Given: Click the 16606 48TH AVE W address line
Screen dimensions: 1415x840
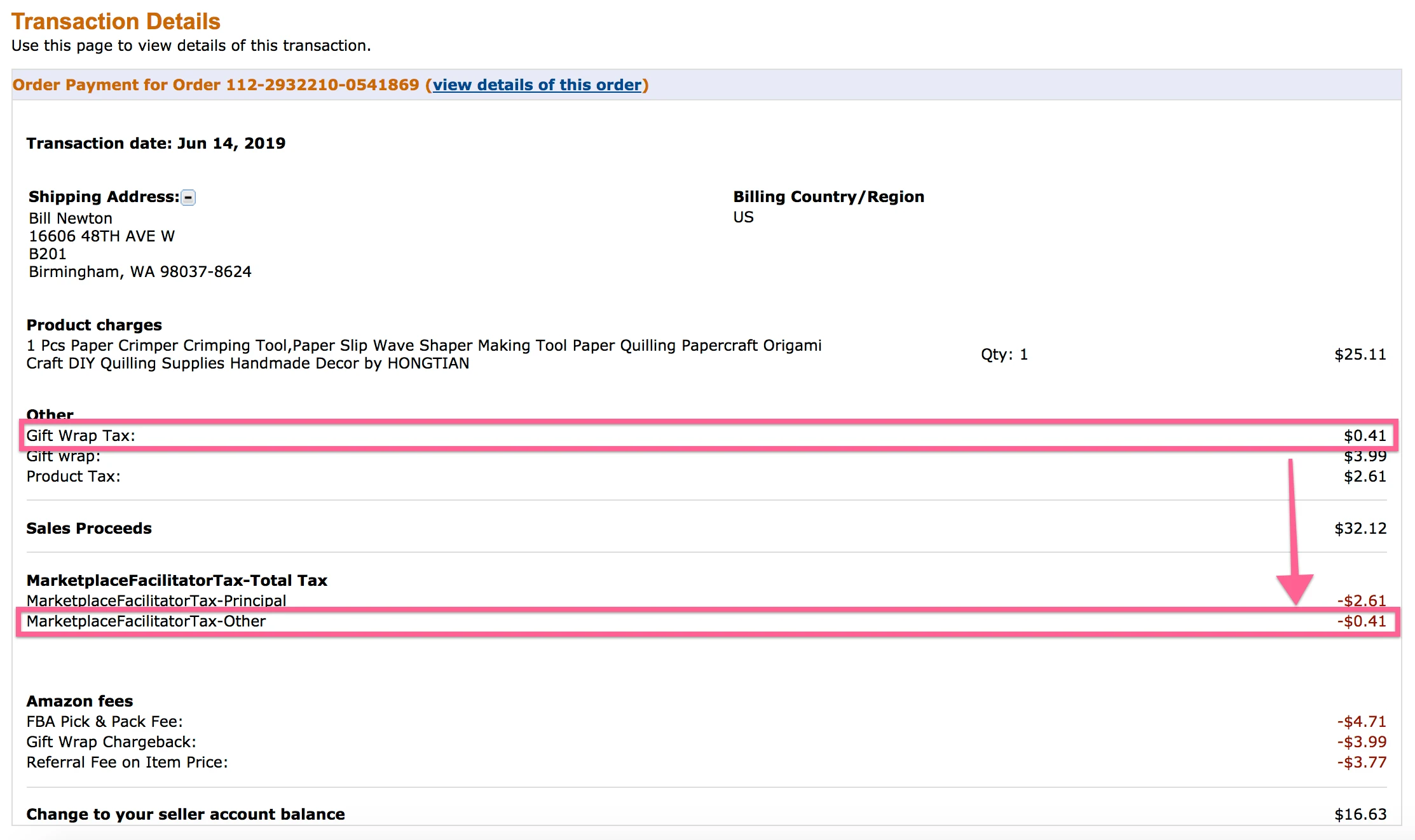Looking at the screenshot, I should (102, 236).
